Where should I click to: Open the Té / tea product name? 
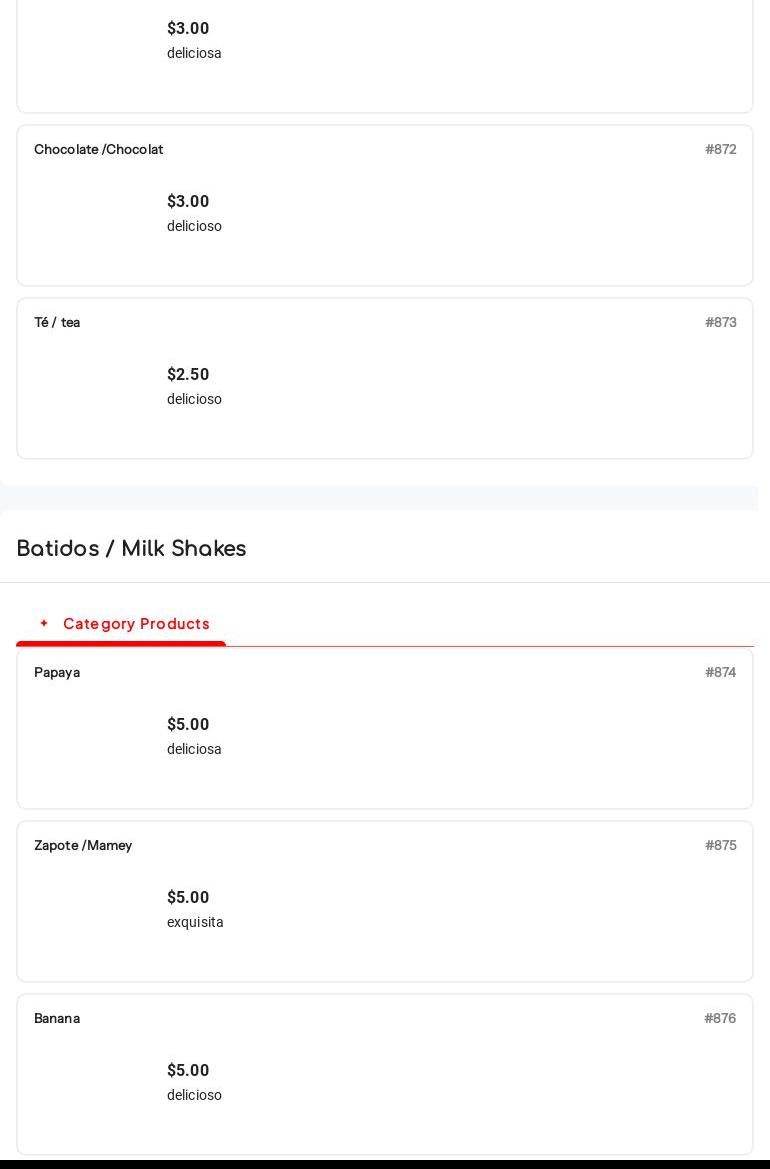pyautogui.click(x=57, y=322)
